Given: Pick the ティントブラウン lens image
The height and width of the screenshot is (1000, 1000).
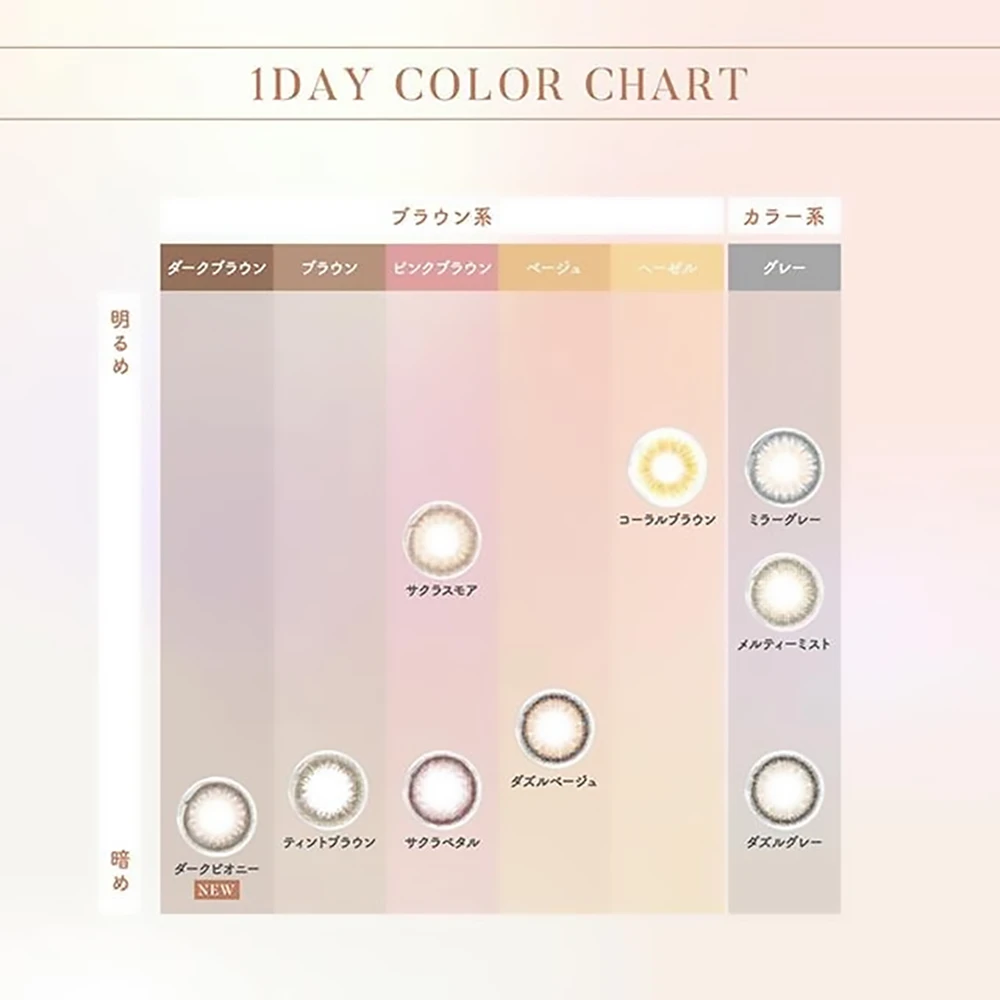Looking at the screenshot, I should click(x=329, y=789).
